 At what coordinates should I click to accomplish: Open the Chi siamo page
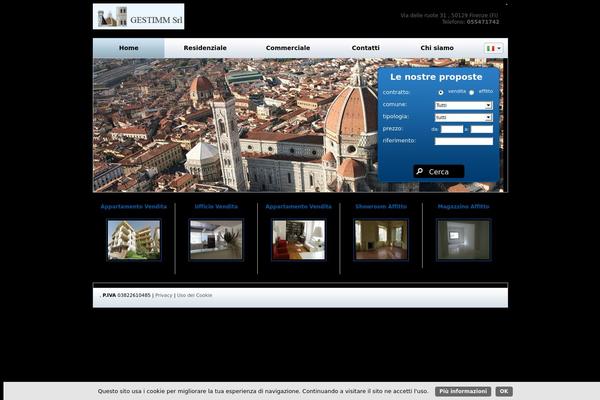coord(437,48)
